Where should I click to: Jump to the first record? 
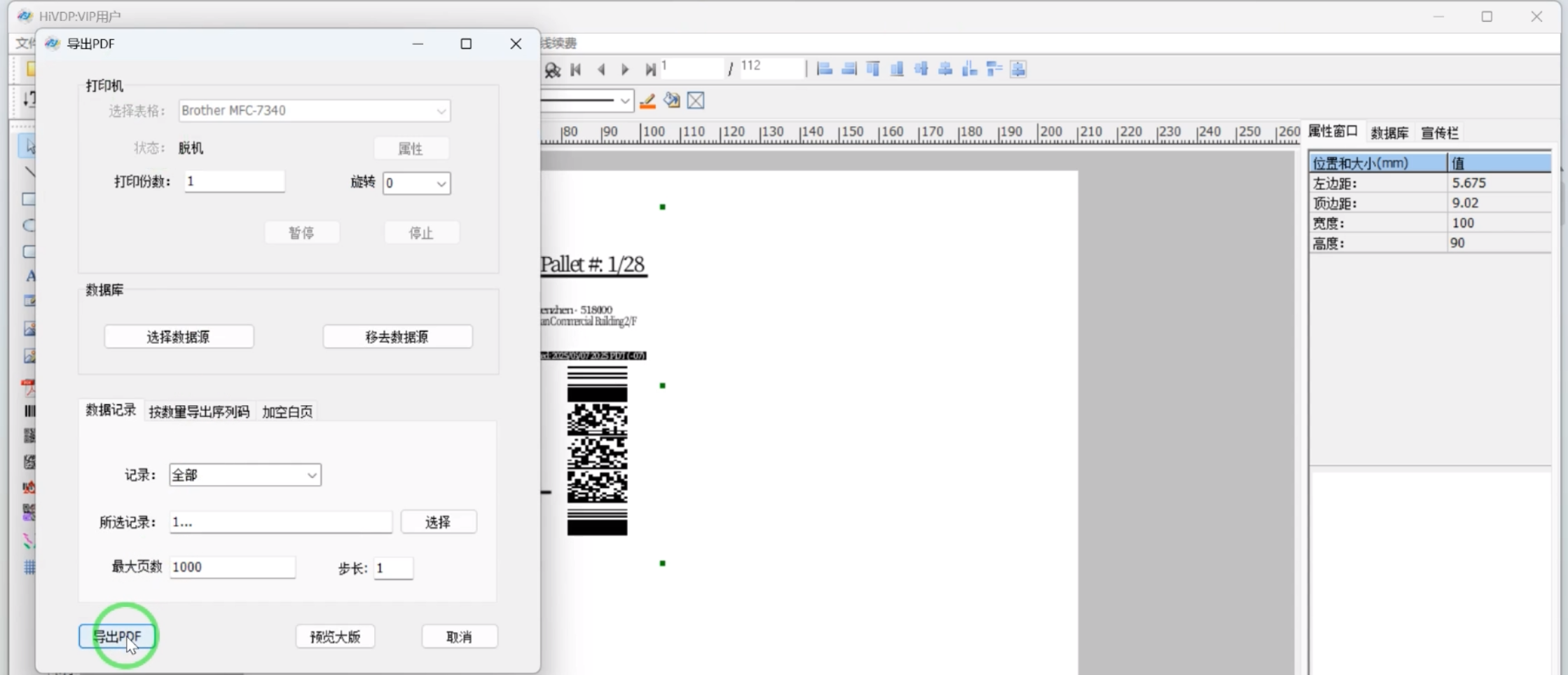tap(576, 69)
